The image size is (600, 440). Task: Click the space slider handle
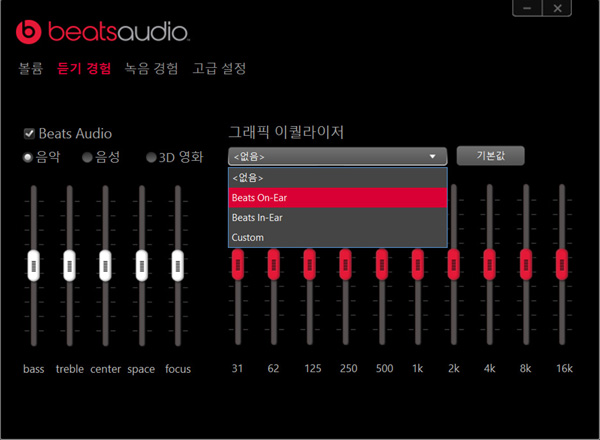(x=142, y=266)
